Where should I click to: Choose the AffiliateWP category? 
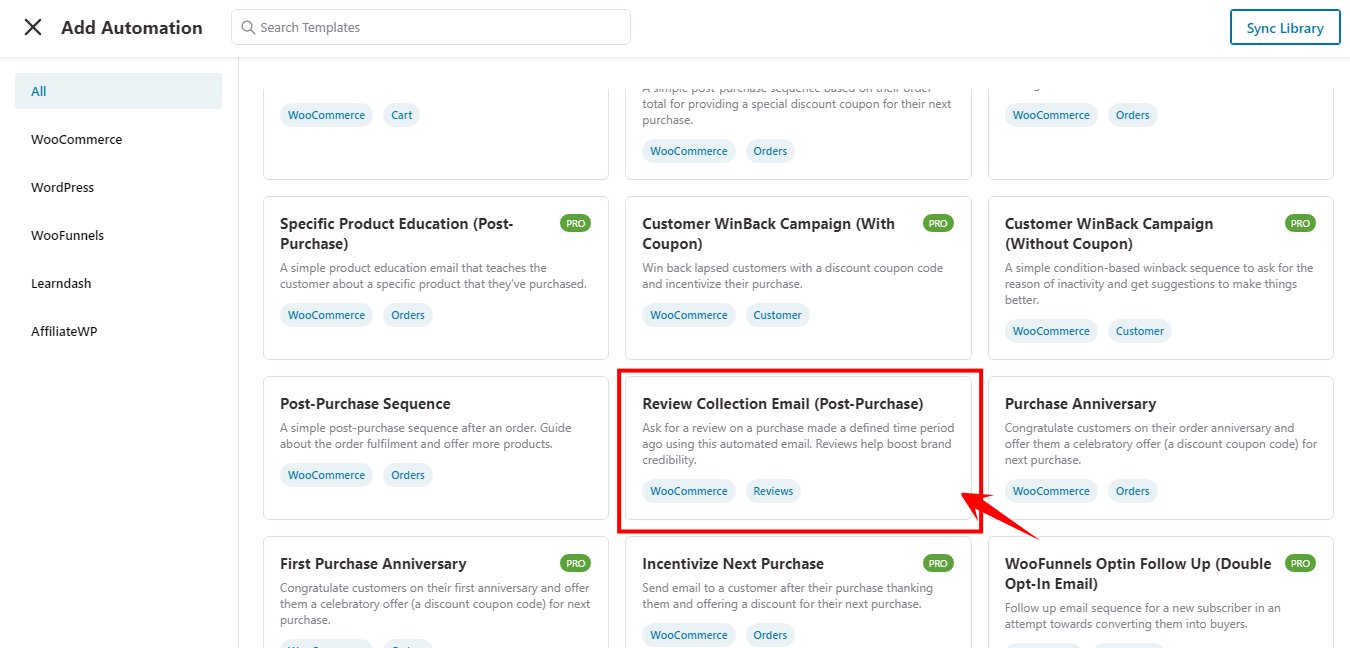point(64,331)
